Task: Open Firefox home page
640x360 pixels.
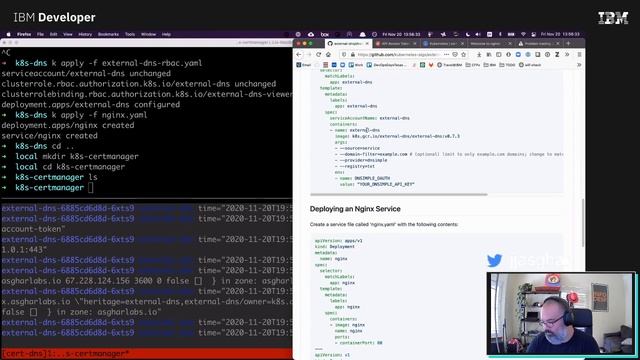Action: (328, 55)
